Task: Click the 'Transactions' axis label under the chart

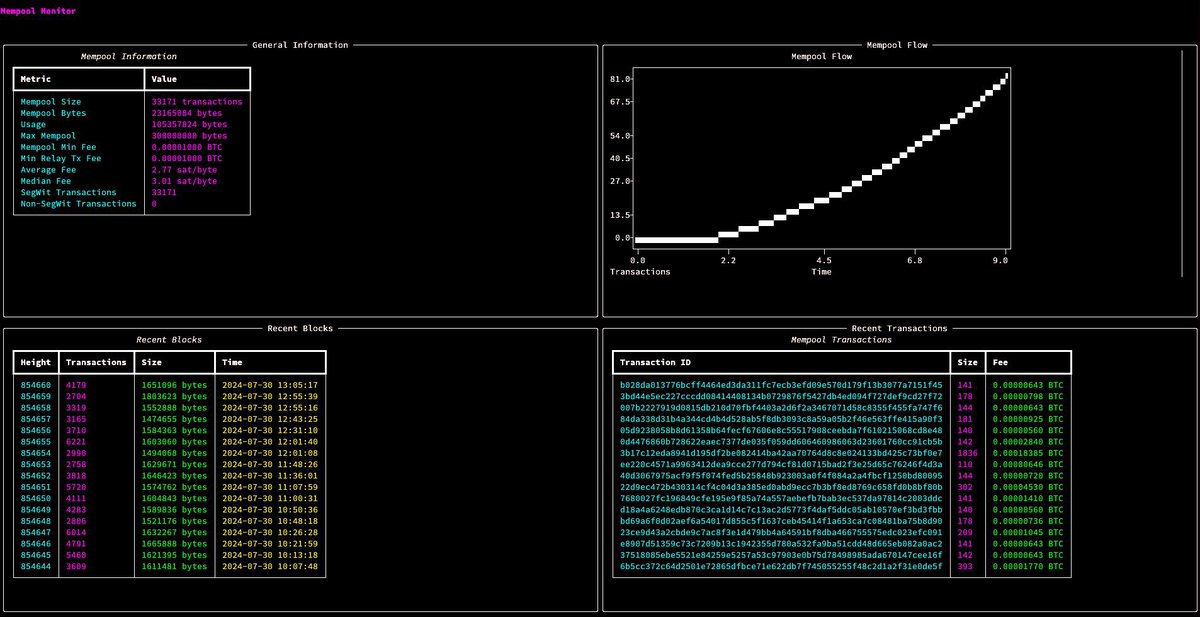Action: [x=640, y=271]
